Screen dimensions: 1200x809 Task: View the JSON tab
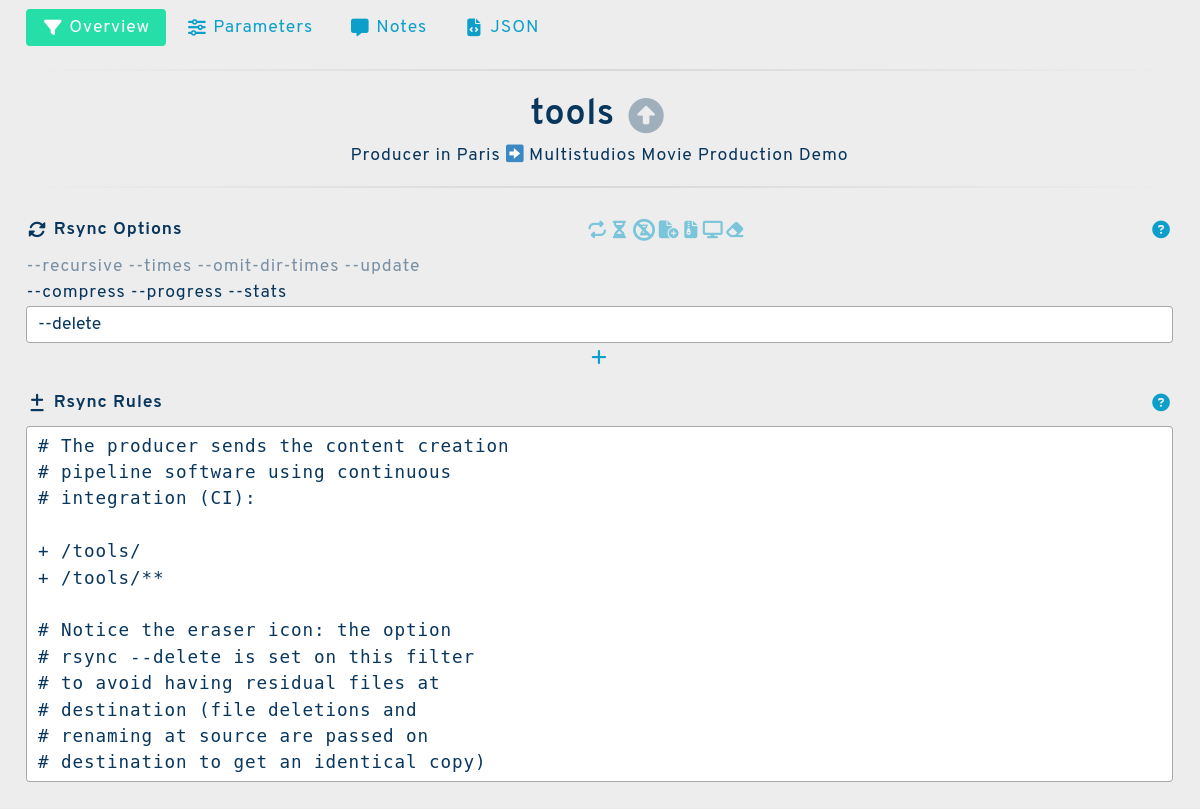(502, 27)
